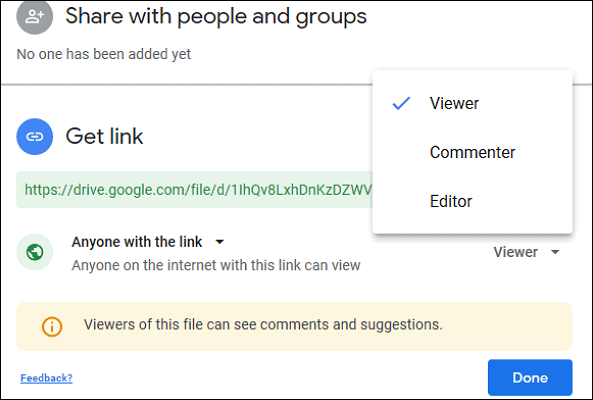
Task: Open the Feedback? link
Action: click(47, 378)
